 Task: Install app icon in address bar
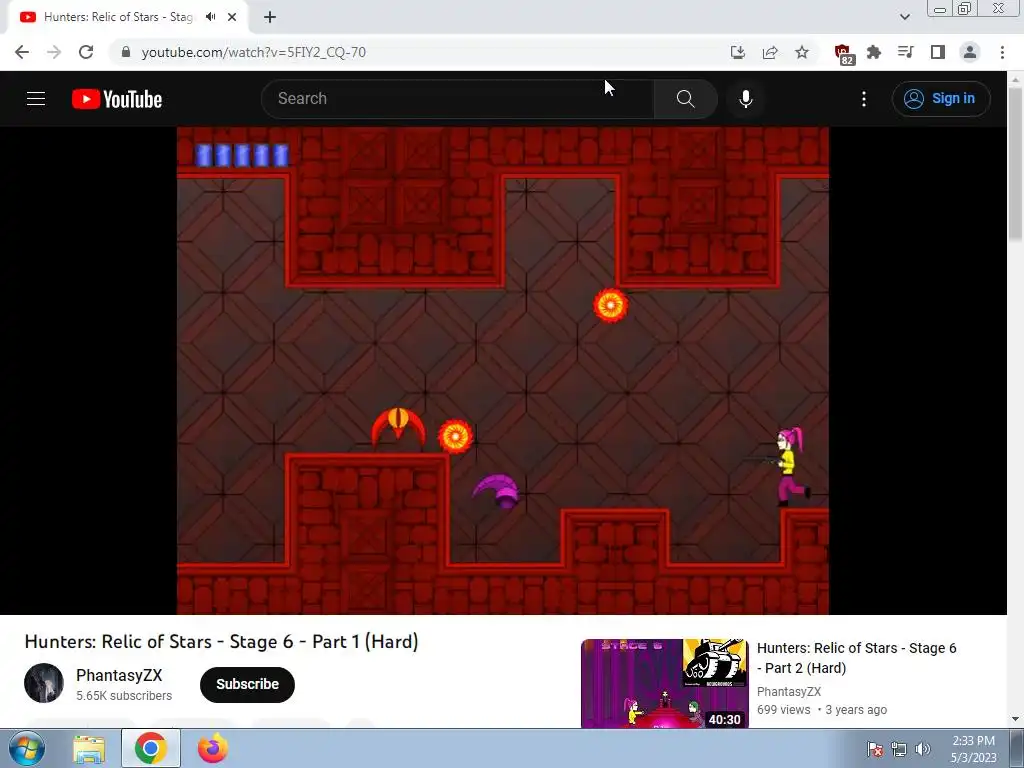(738, 52)
